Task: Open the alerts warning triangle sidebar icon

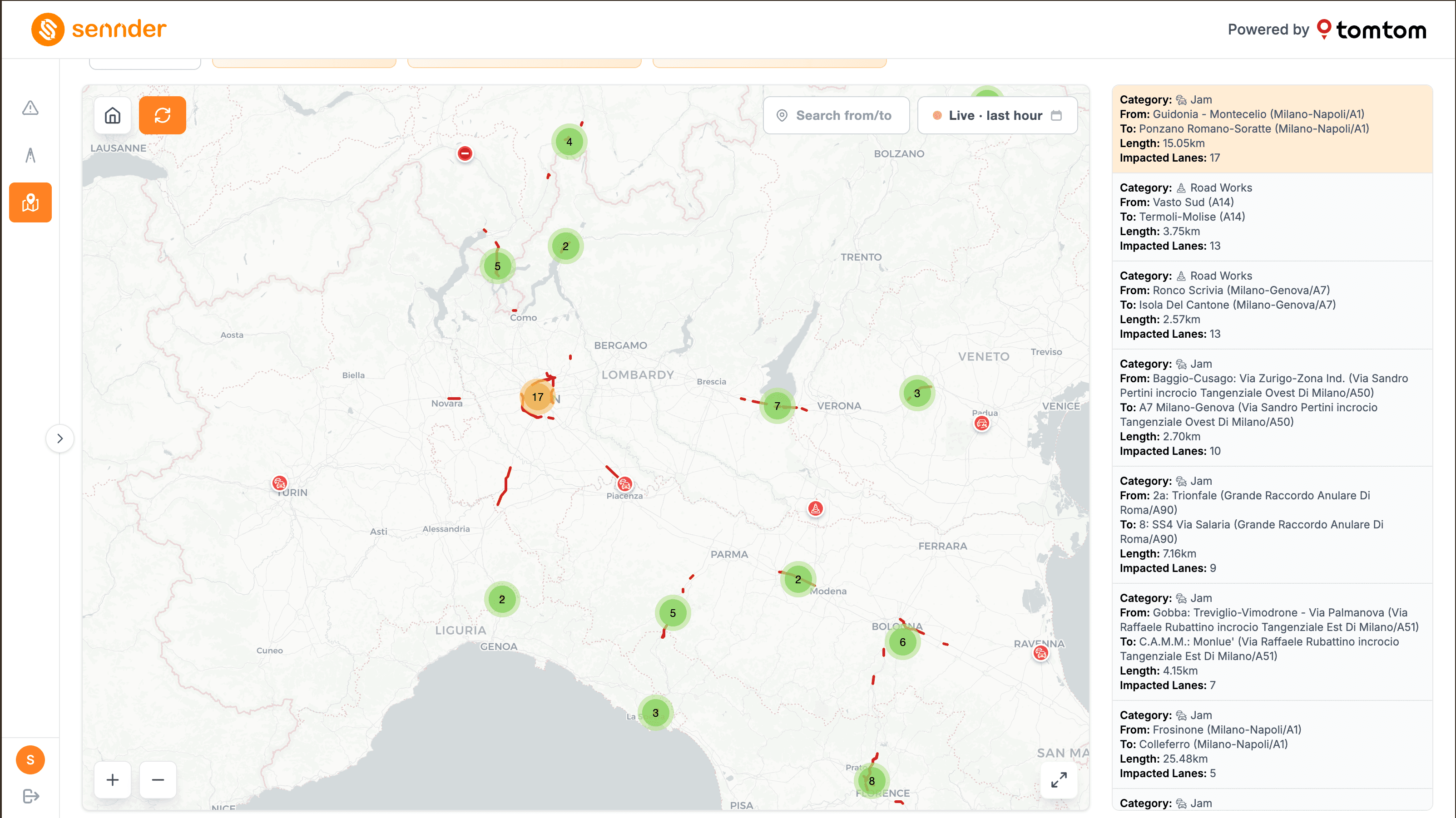Action: [30, 107]
